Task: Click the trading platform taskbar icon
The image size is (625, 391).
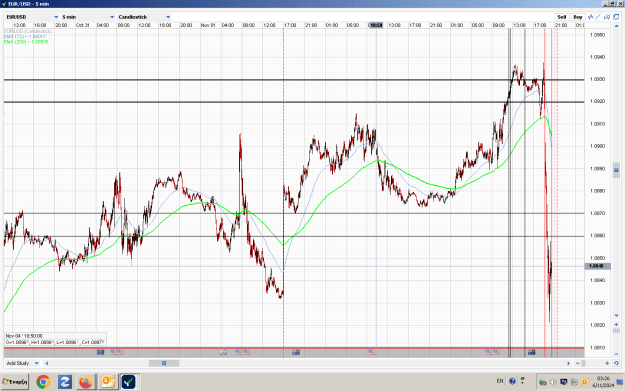Action: pos(128,382)
